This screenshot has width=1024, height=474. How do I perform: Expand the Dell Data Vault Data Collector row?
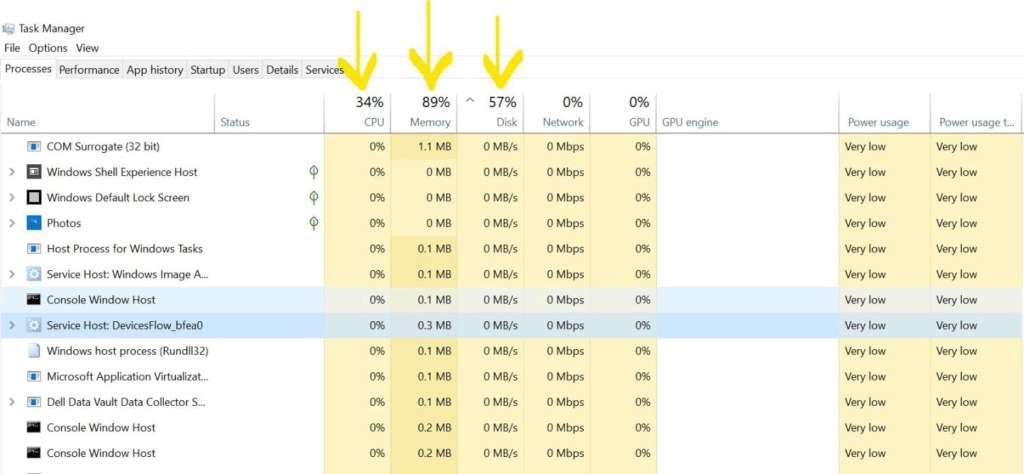point(12,402)
